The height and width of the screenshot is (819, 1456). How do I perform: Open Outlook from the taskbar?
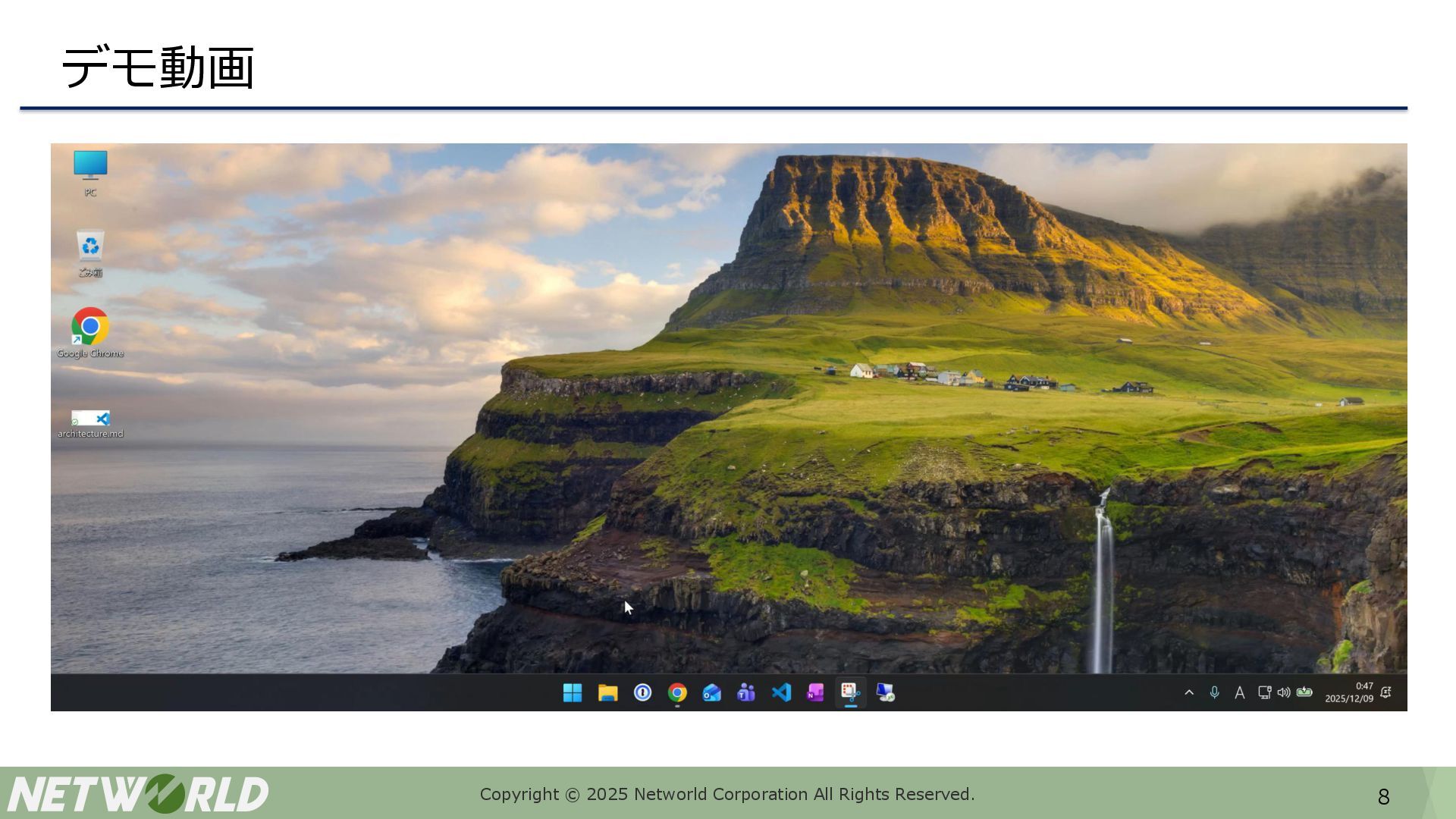(711, 692)
